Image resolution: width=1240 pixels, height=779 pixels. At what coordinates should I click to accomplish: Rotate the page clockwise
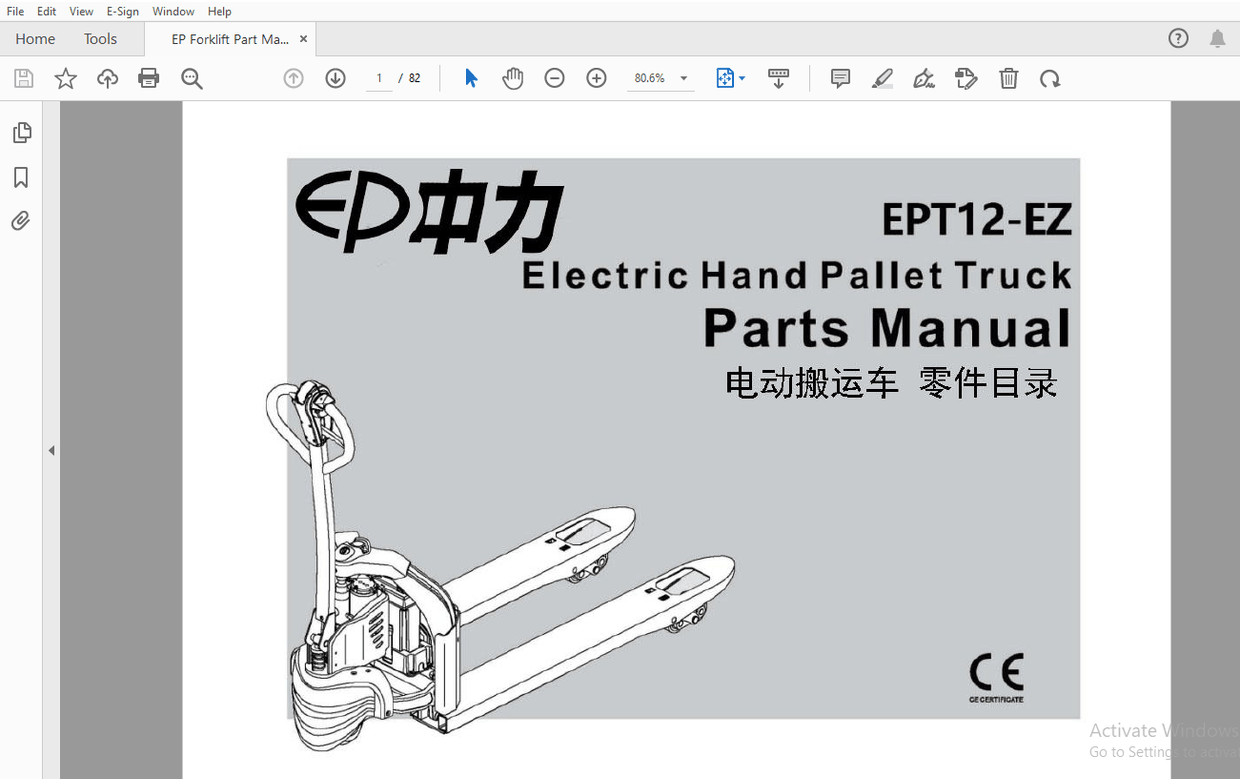click(x=1050, y=78)
